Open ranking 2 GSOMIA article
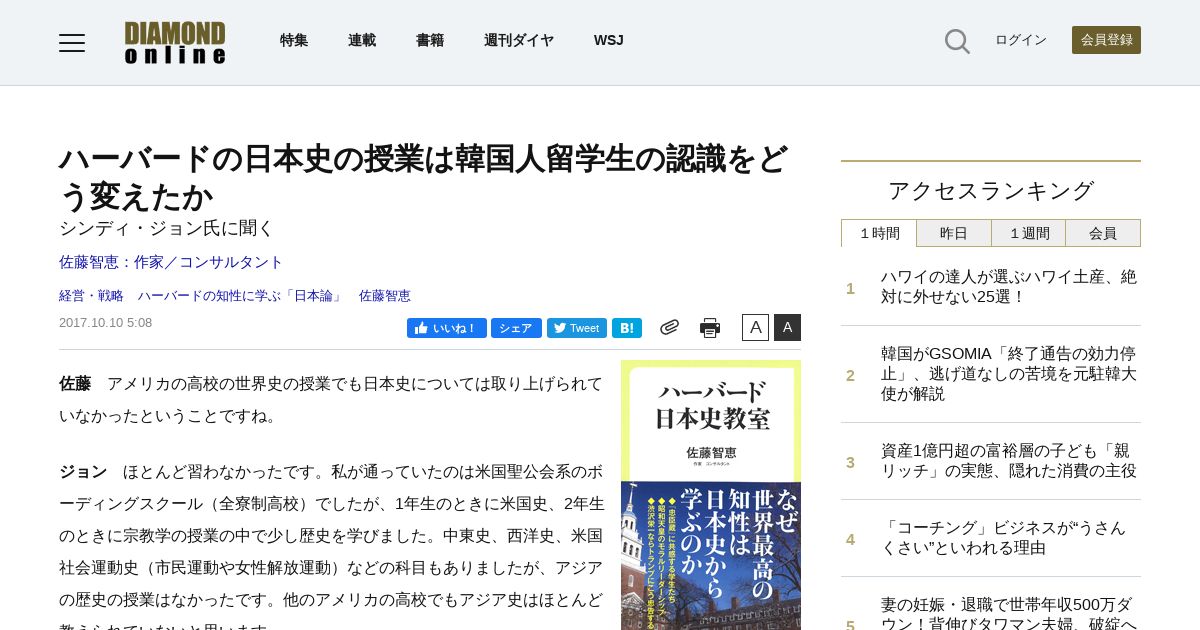The image size is (1200, 630). (1009, 374)
